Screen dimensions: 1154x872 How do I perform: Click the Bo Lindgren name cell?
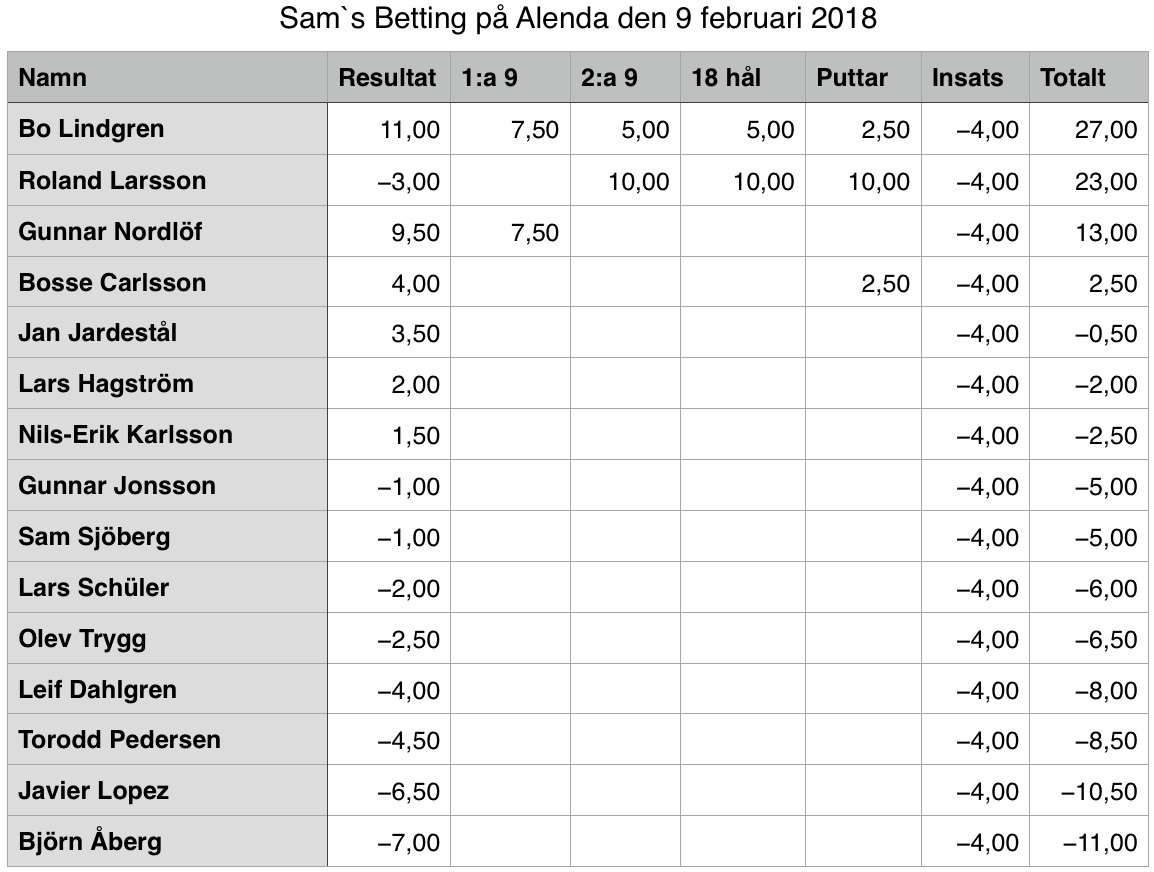click(x=167, y=129)
